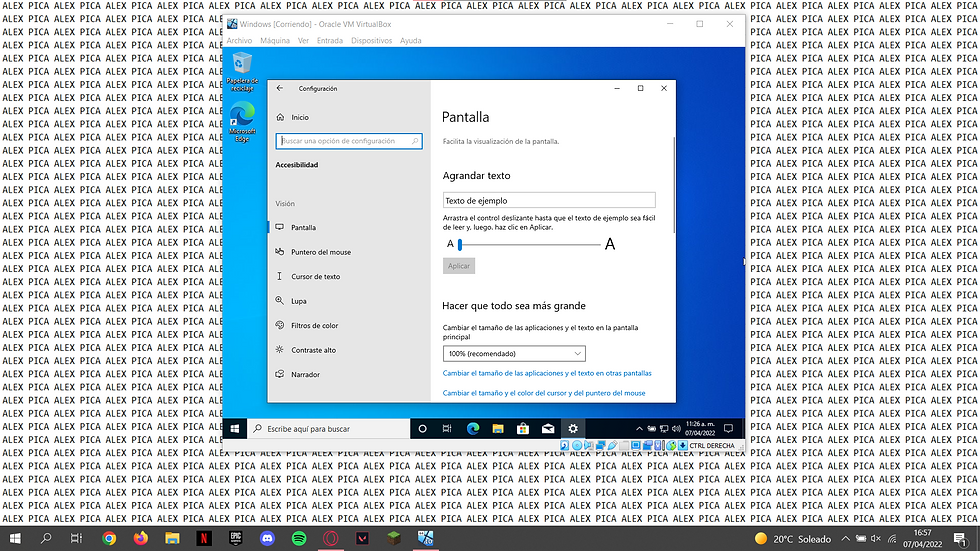This screenshot has height=551, width=980.
Task: Open VirtualBox Dispositivos menu
Action: (x=371, y=41)
